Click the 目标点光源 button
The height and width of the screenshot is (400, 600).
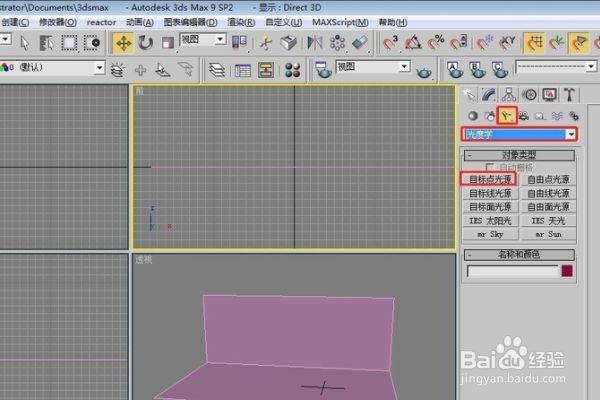(x=490, y=179)
